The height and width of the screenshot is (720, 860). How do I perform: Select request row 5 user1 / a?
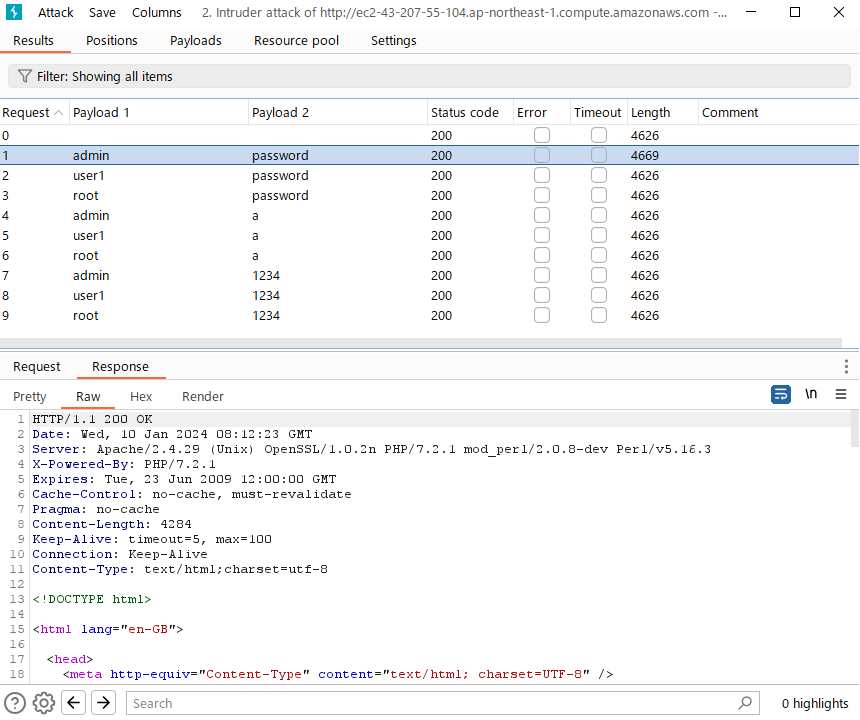point(429,235)
